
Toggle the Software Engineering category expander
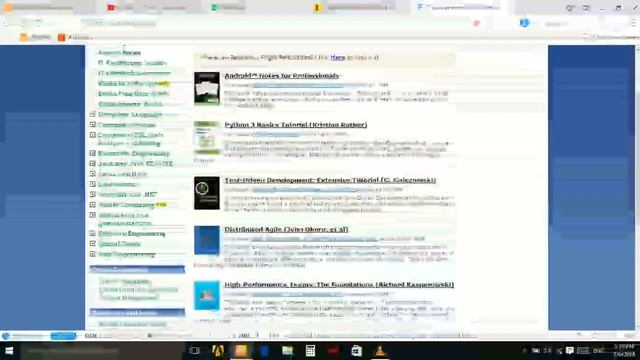(93, 233)
